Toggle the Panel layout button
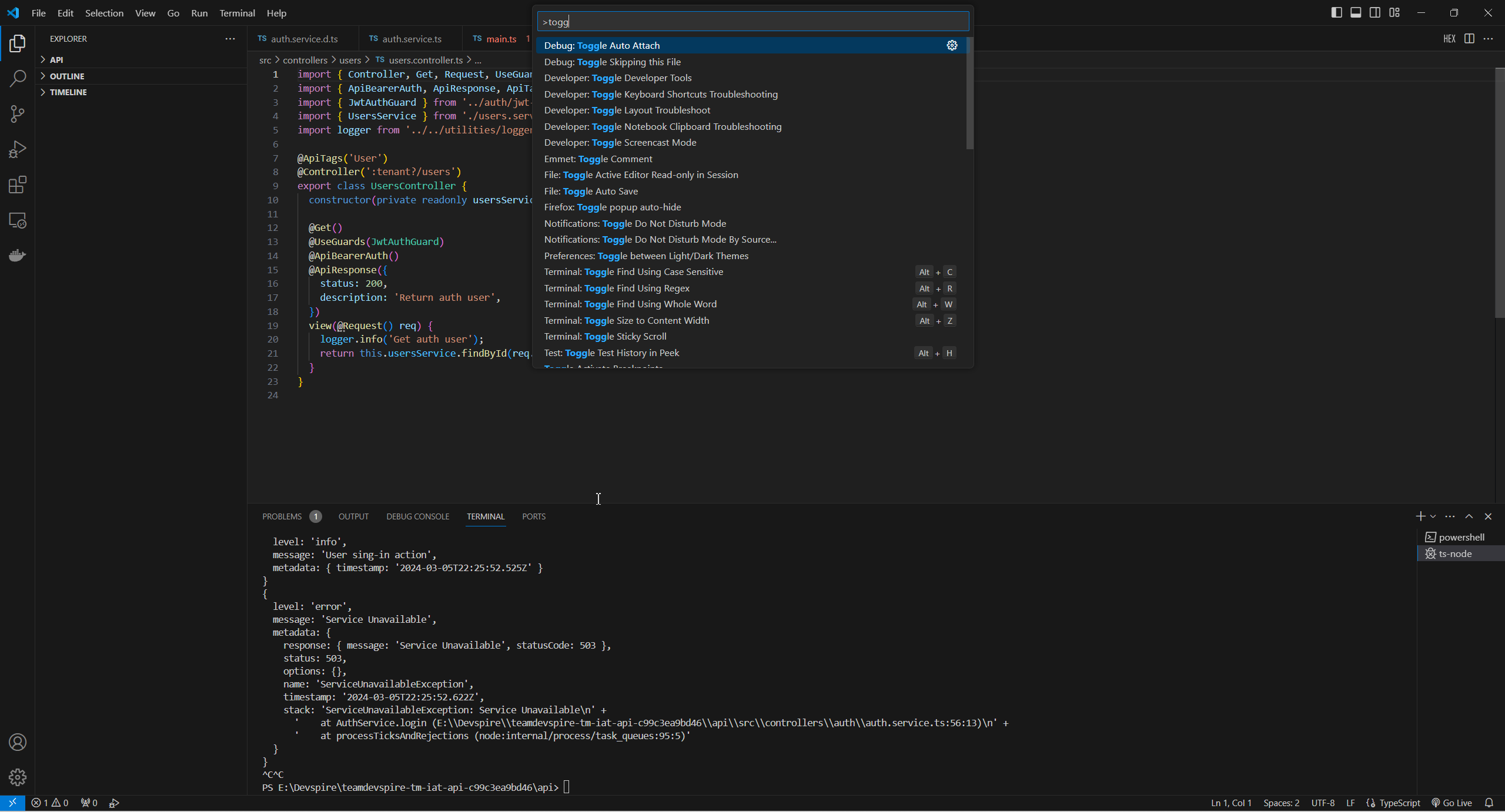This screenshot has width=1505, height=812. (1356, 12)
